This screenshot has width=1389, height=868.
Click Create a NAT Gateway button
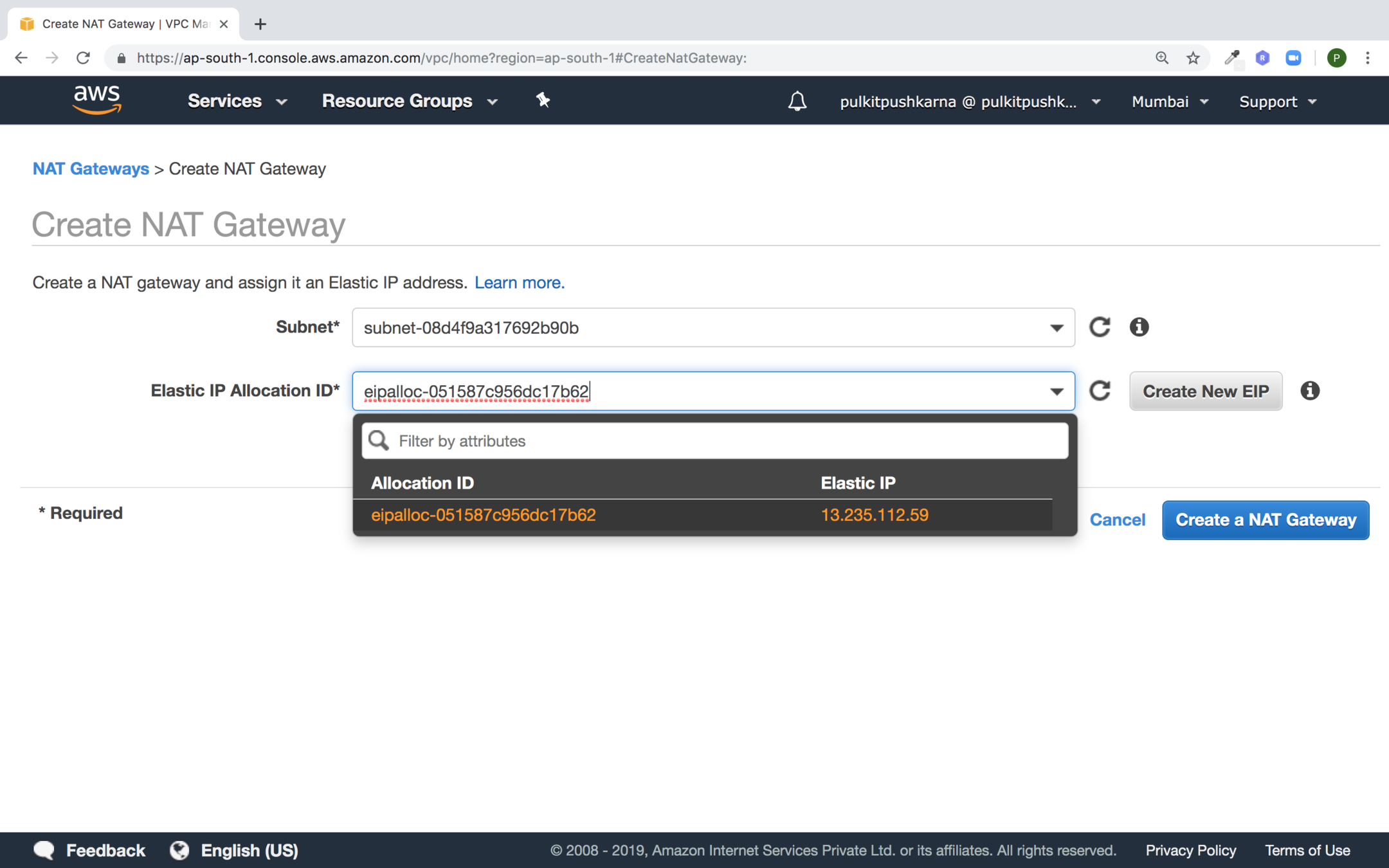click(x=1266, y=520)
